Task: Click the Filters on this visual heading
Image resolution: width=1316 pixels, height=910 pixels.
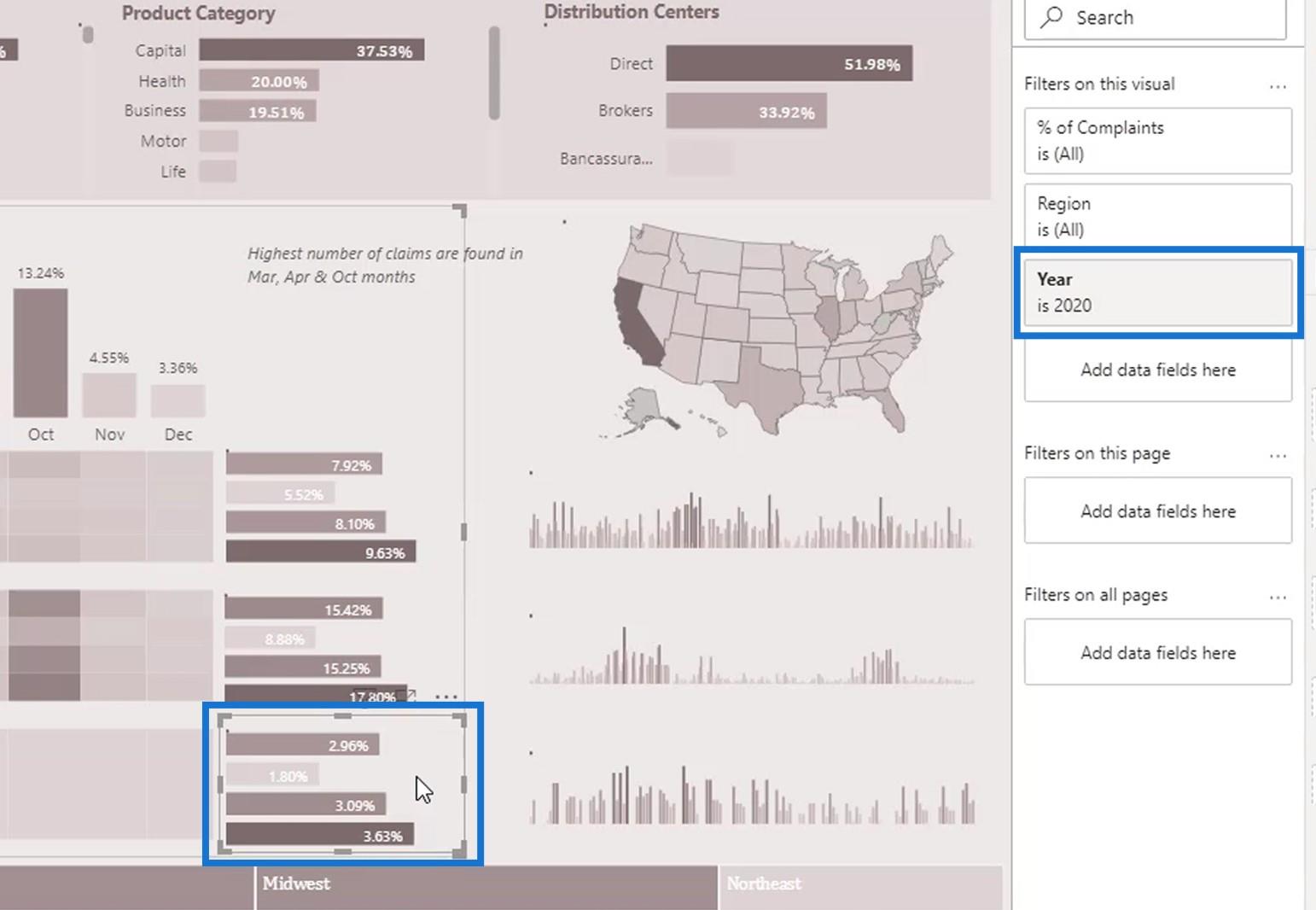Action: coord(1099,84)
